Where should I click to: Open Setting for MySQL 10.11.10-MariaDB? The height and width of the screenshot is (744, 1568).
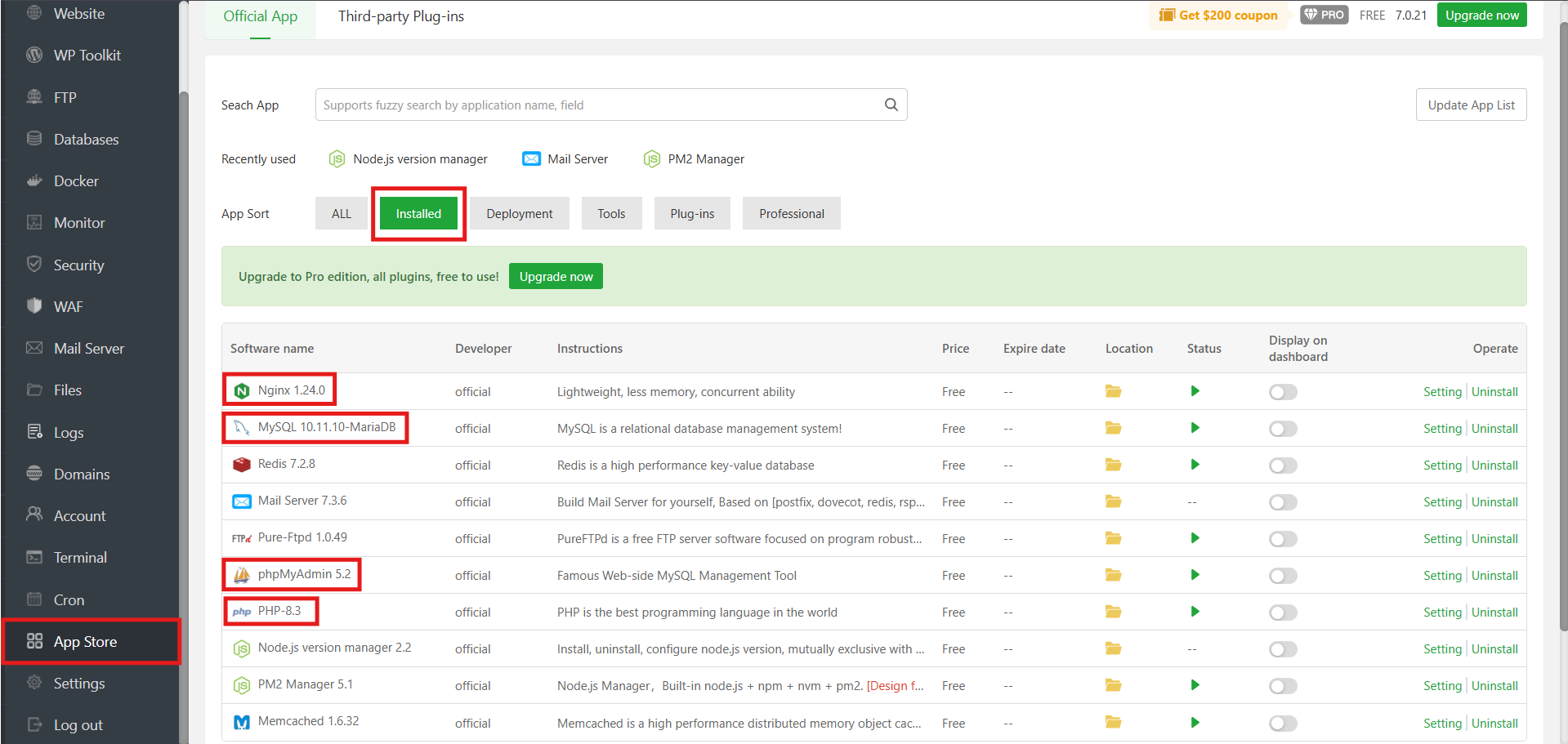[x=1441, y=428]
